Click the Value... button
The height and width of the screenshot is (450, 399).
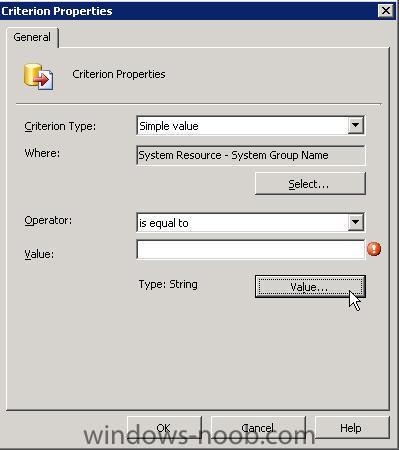point(310,286)
